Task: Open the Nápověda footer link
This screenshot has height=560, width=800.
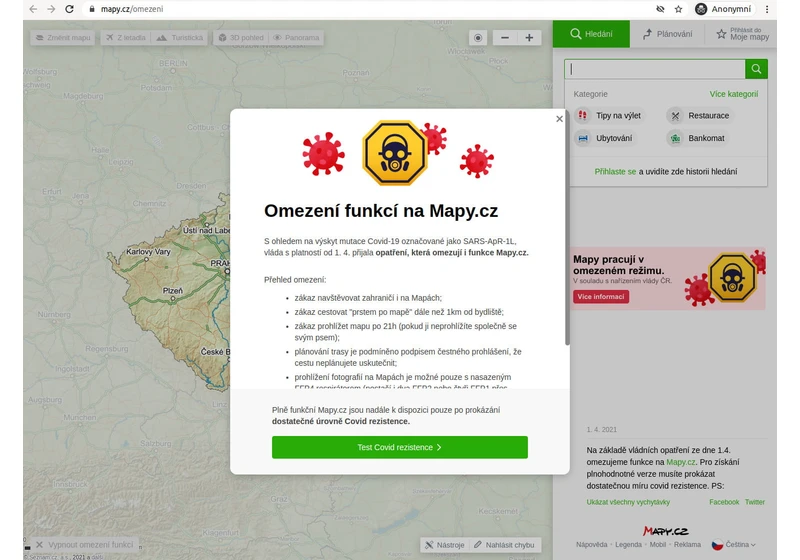Action: [x=591, y=545]
